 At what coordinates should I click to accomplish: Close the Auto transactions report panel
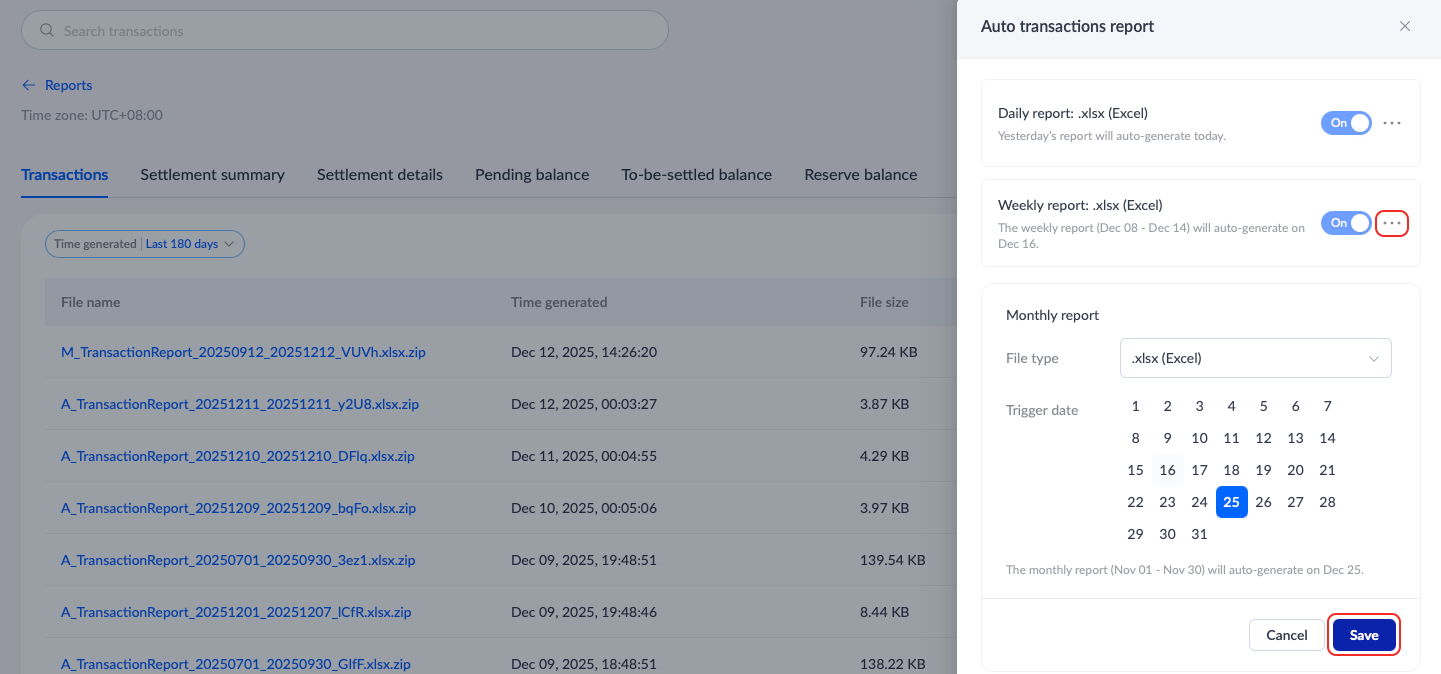pyautogui.click(x=1405, y=26)
